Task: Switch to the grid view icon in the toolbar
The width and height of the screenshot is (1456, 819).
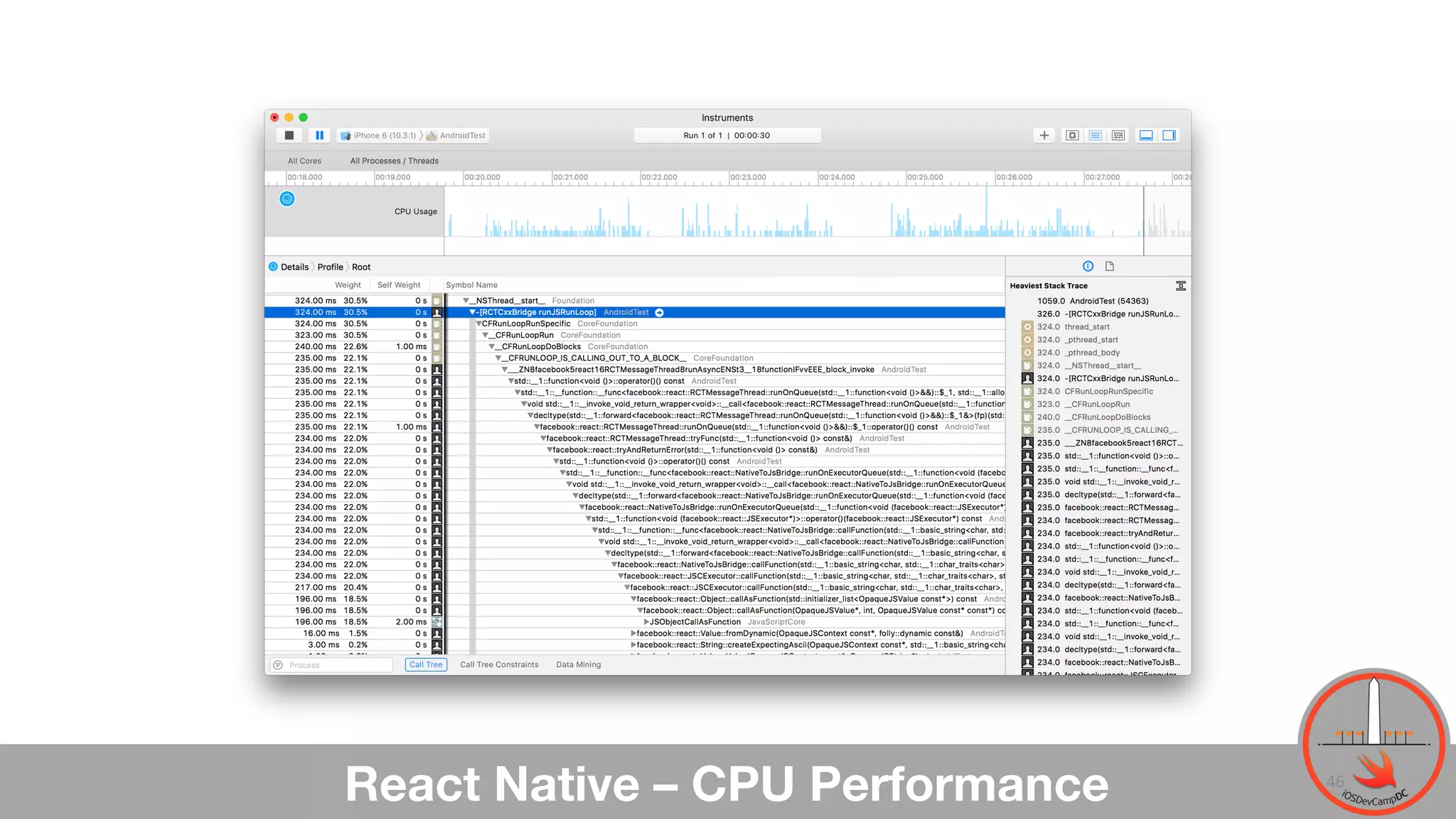Action: (x=1118, y=135)
